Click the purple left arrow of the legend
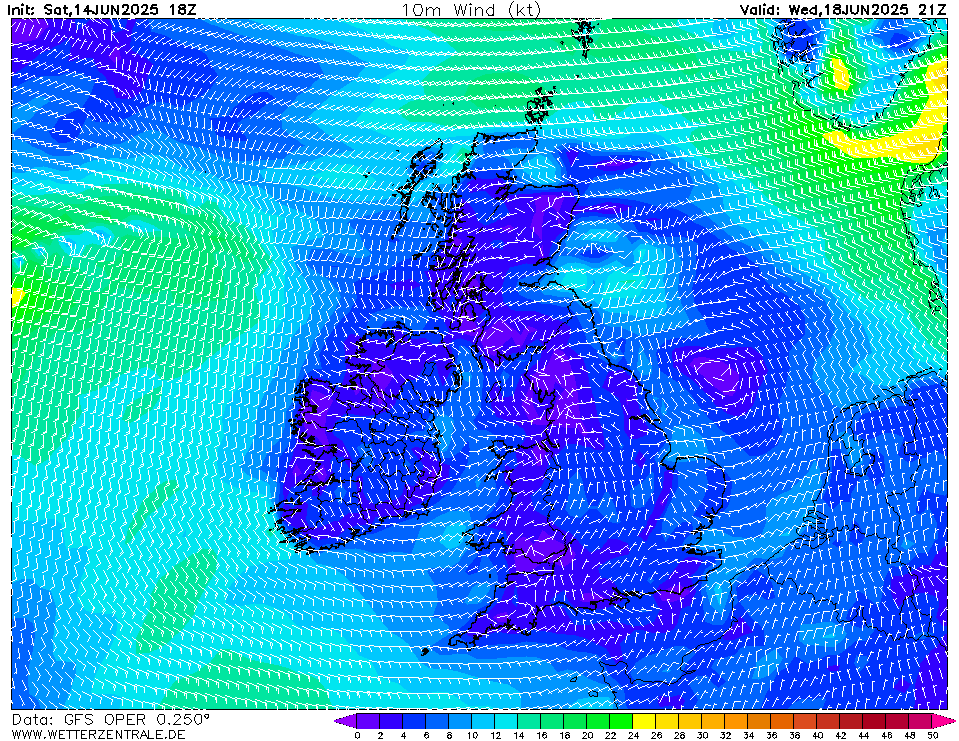The image size is (959, 741). 345,721
